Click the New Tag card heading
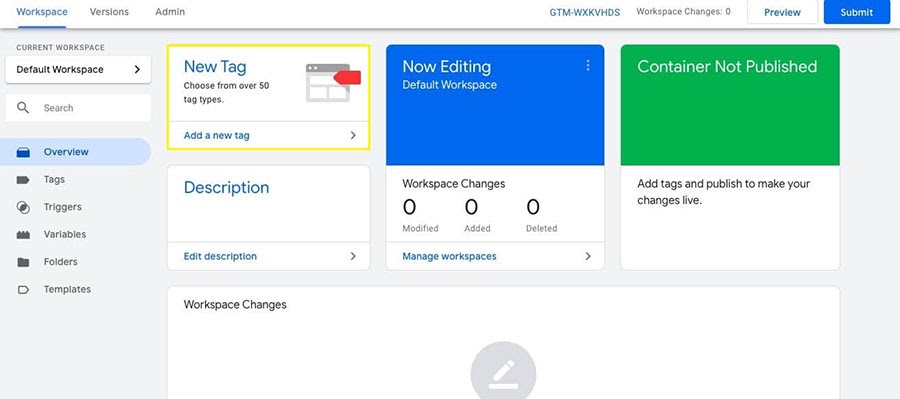This screenshot has height=399, width=900. [x=215, y=67]
